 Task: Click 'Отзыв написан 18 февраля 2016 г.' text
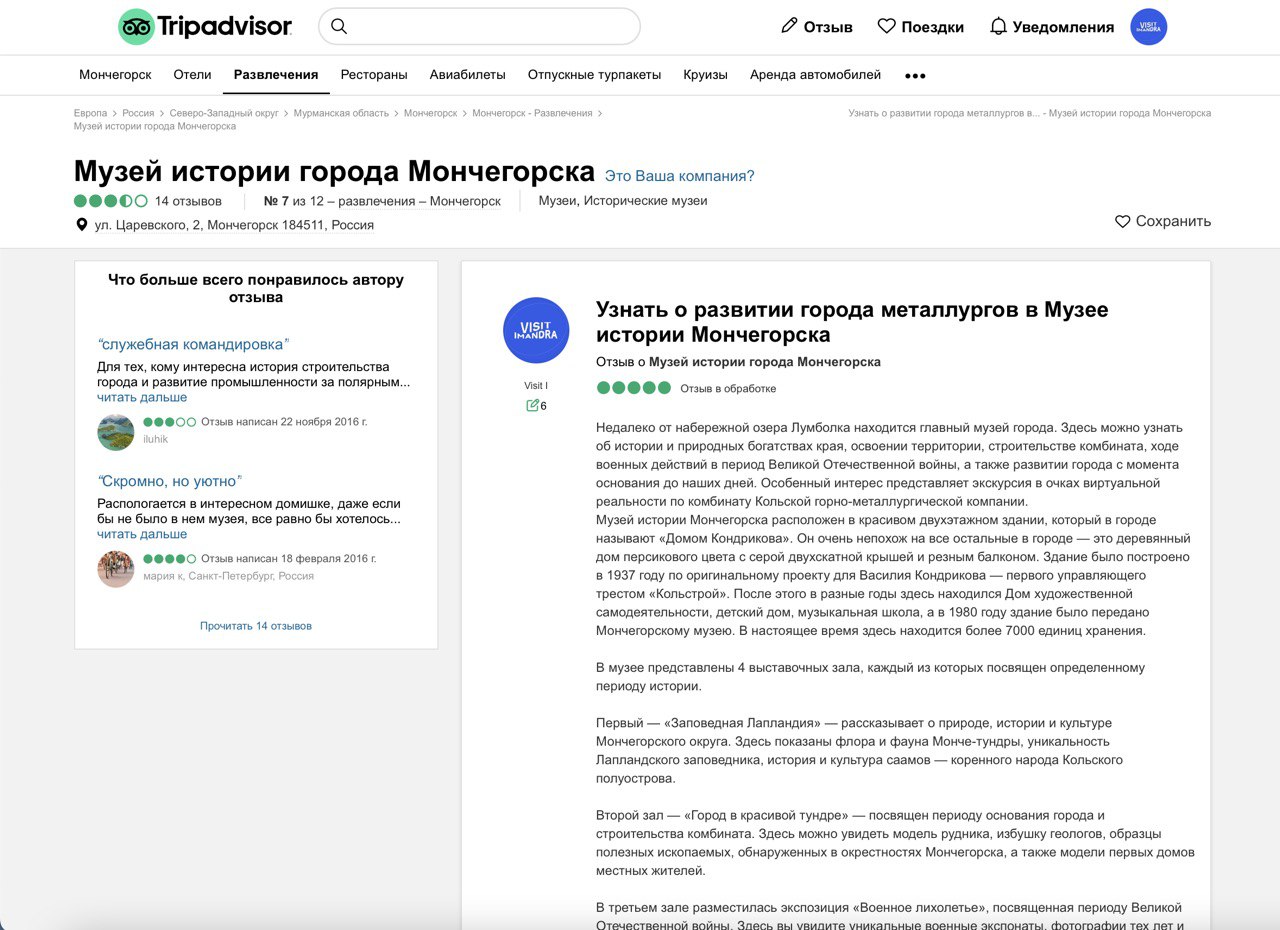[289, 559]
